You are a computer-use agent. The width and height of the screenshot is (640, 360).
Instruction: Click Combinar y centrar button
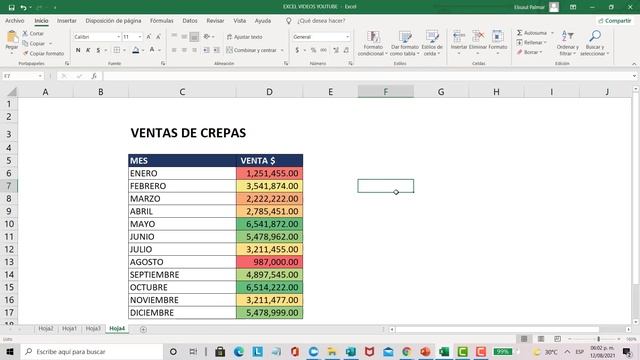coord(251,50)
